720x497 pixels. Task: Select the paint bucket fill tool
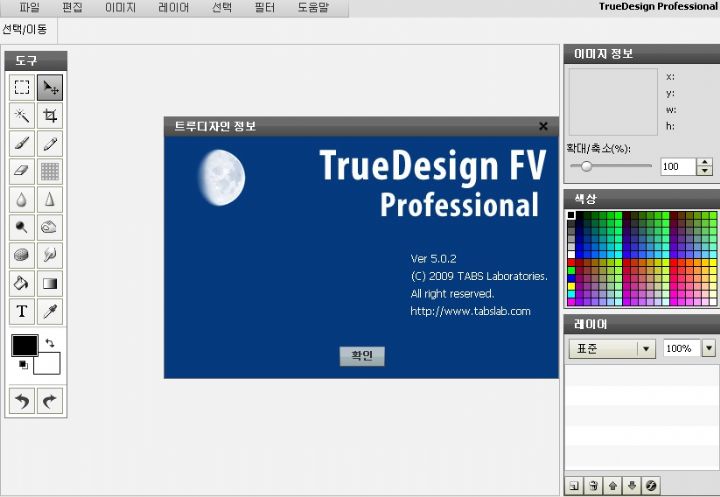tap(22, 283)
